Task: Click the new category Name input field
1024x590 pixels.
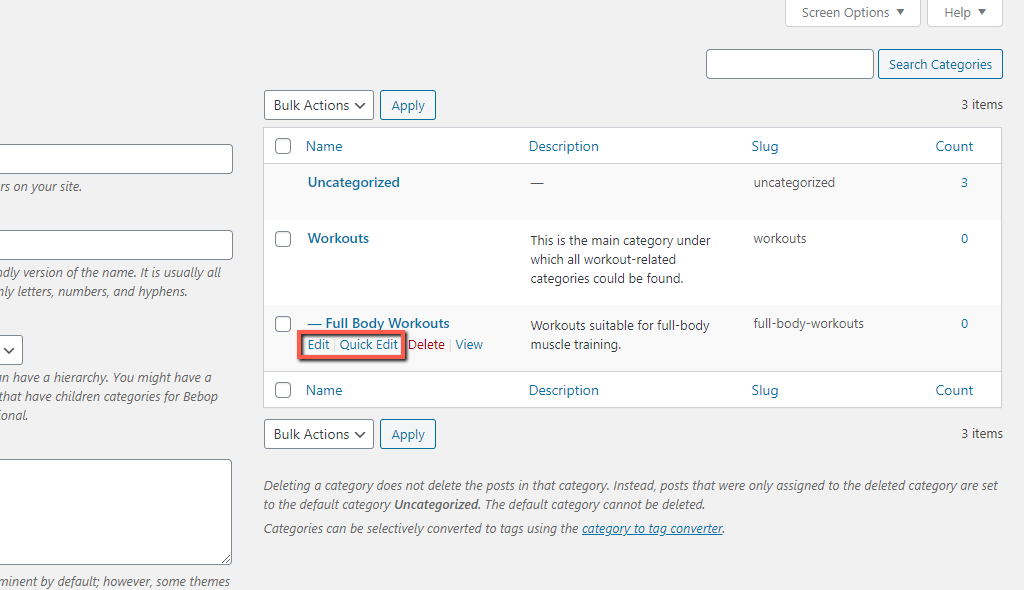Action: click(x=116, y=159)
